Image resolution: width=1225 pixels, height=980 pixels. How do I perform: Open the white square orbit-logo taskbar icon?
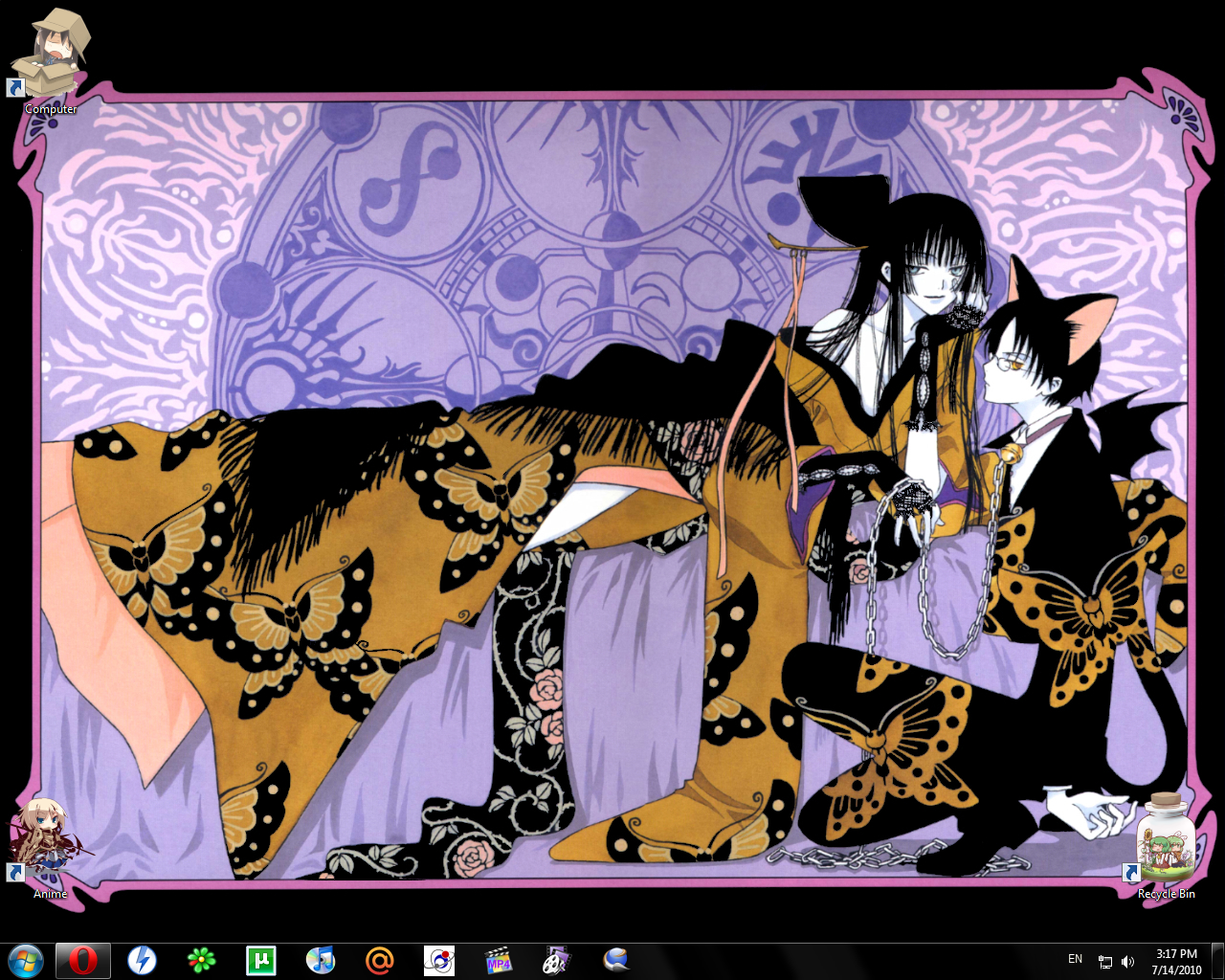[x=439, y=960]
